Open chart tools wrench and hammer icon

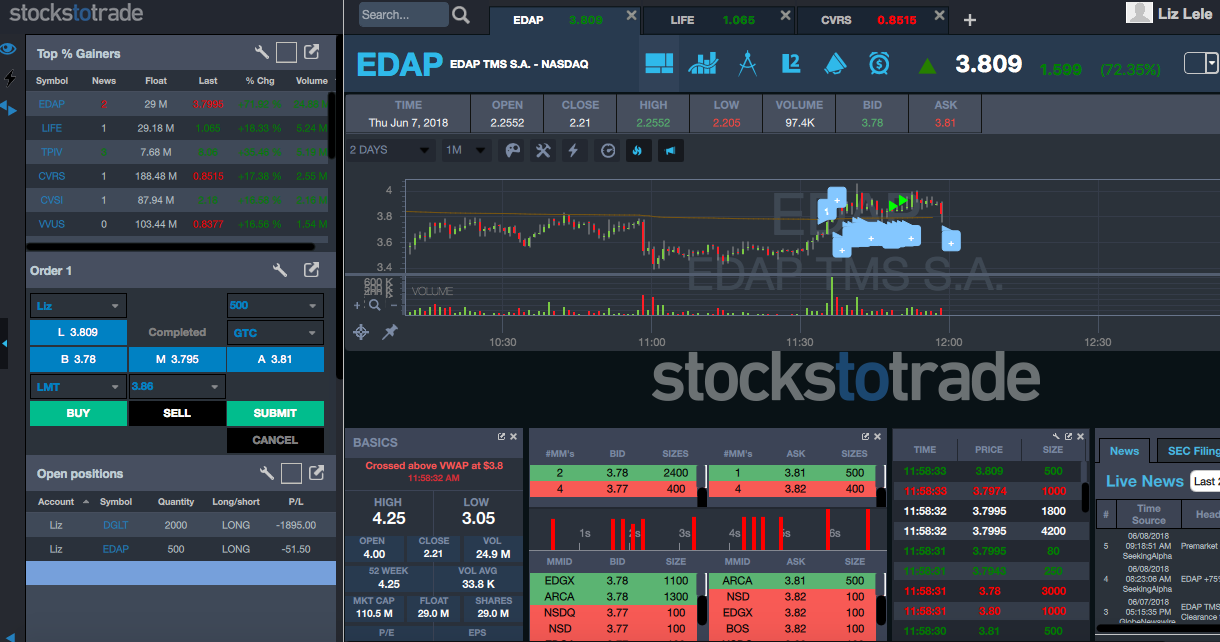coord(543,150)
